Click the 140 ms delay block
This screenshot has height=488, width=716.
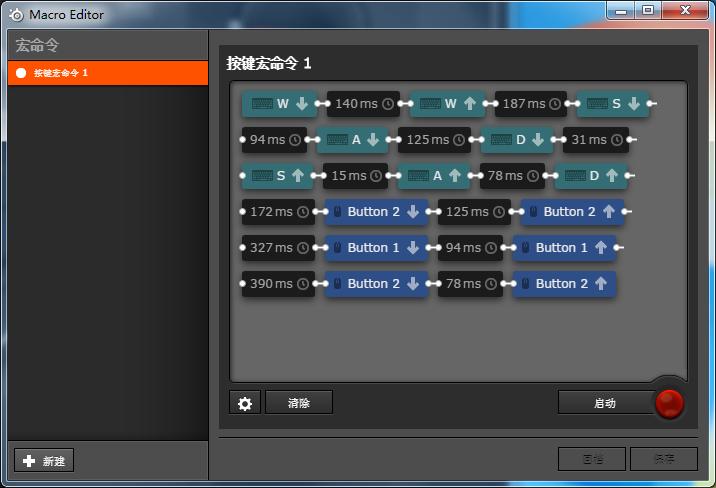tap(363, 104)
